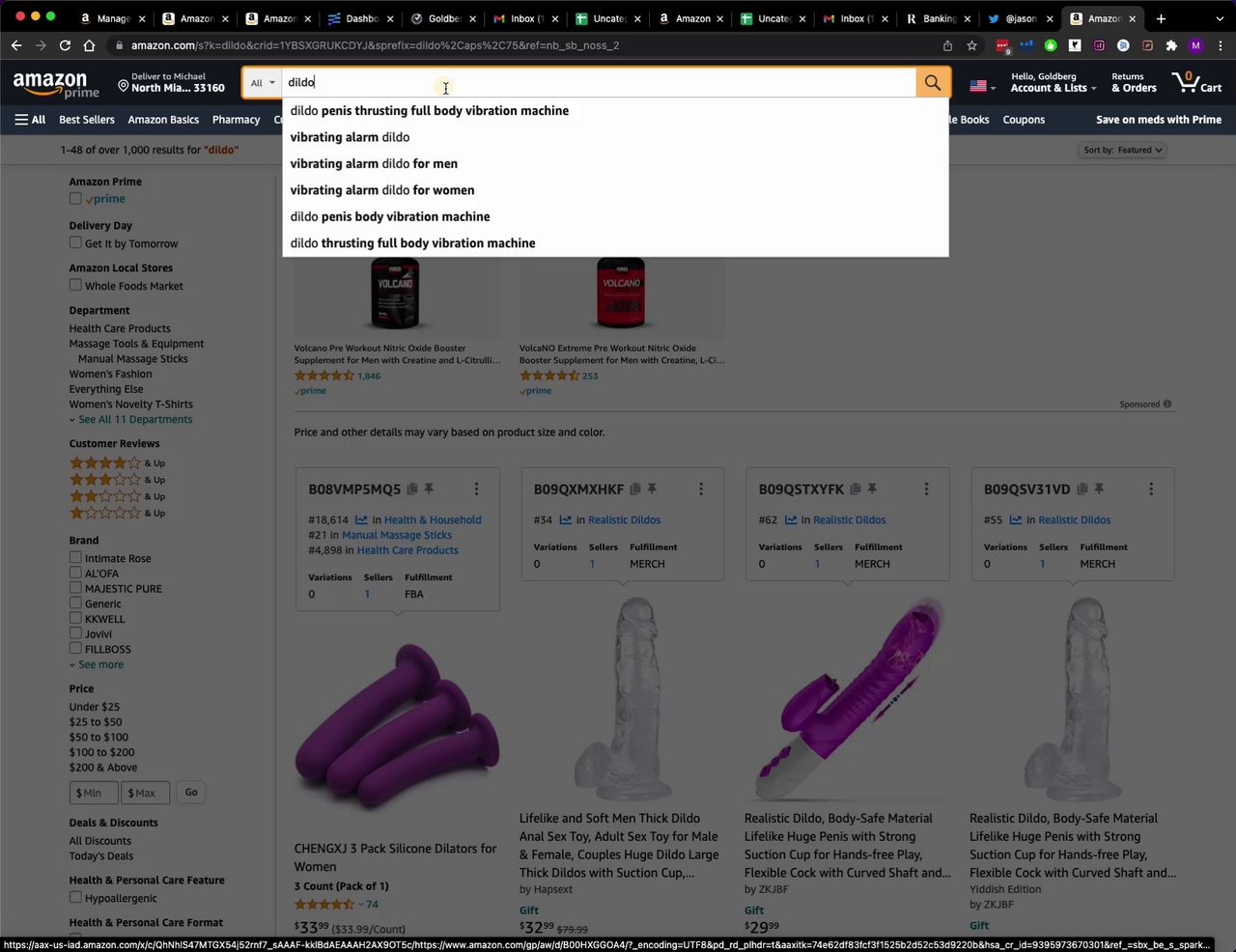
Task: Open the Sort by Featured dropdown
Action: coord(1123,151)
